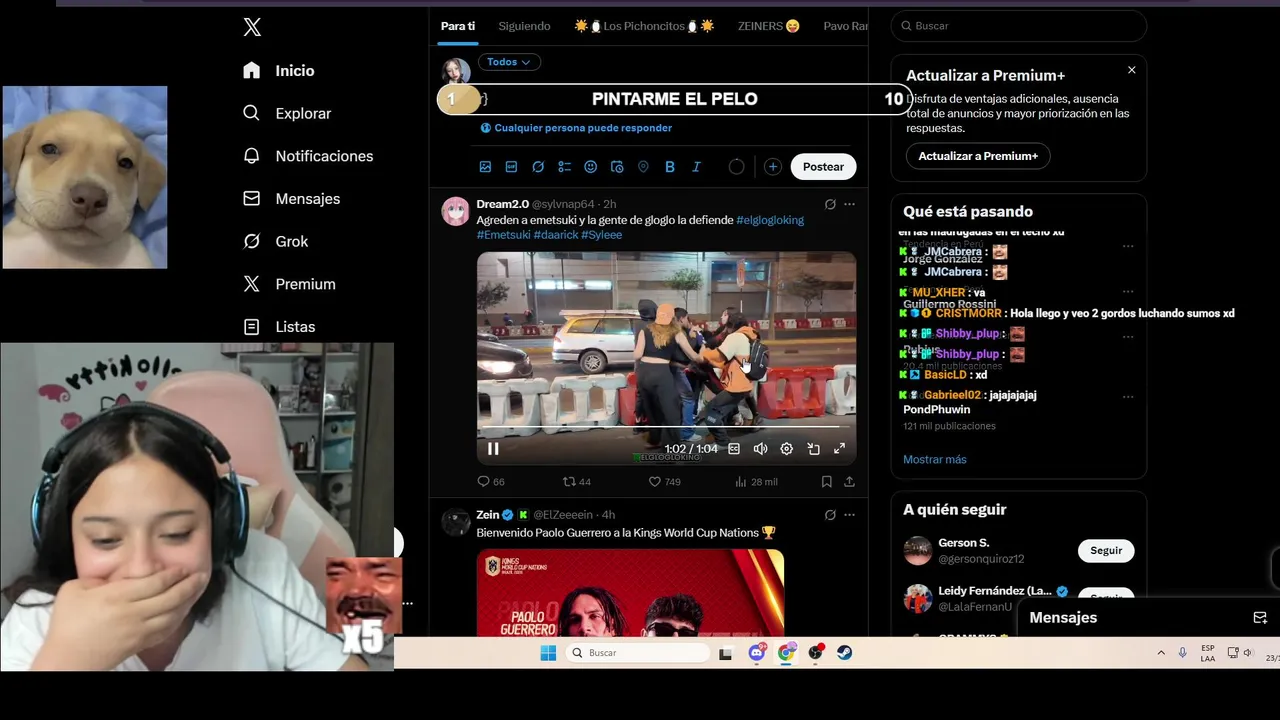Open Mensajes in the left sidebar
Viewport: 1280px width, 720px height.
click(291, 199)
